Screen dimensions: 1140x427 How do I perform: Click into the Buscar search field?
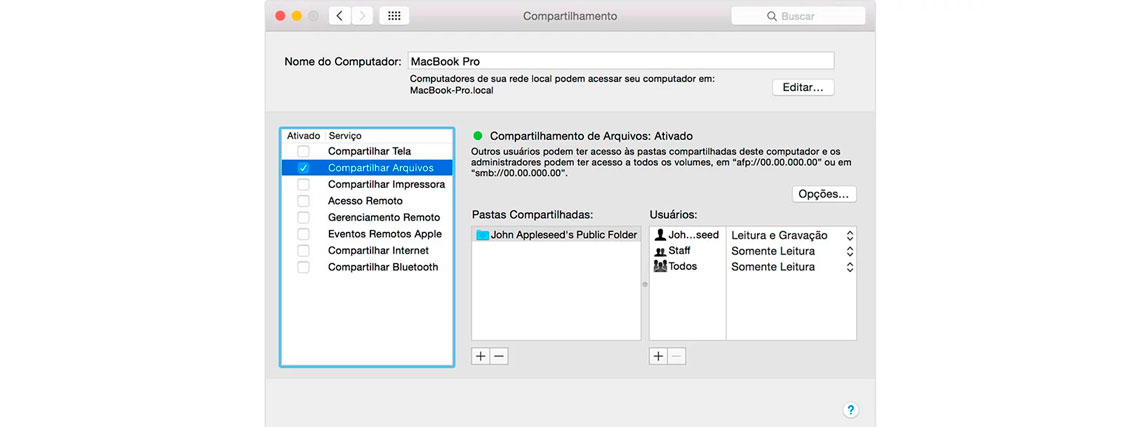click(x=798, y=16)
